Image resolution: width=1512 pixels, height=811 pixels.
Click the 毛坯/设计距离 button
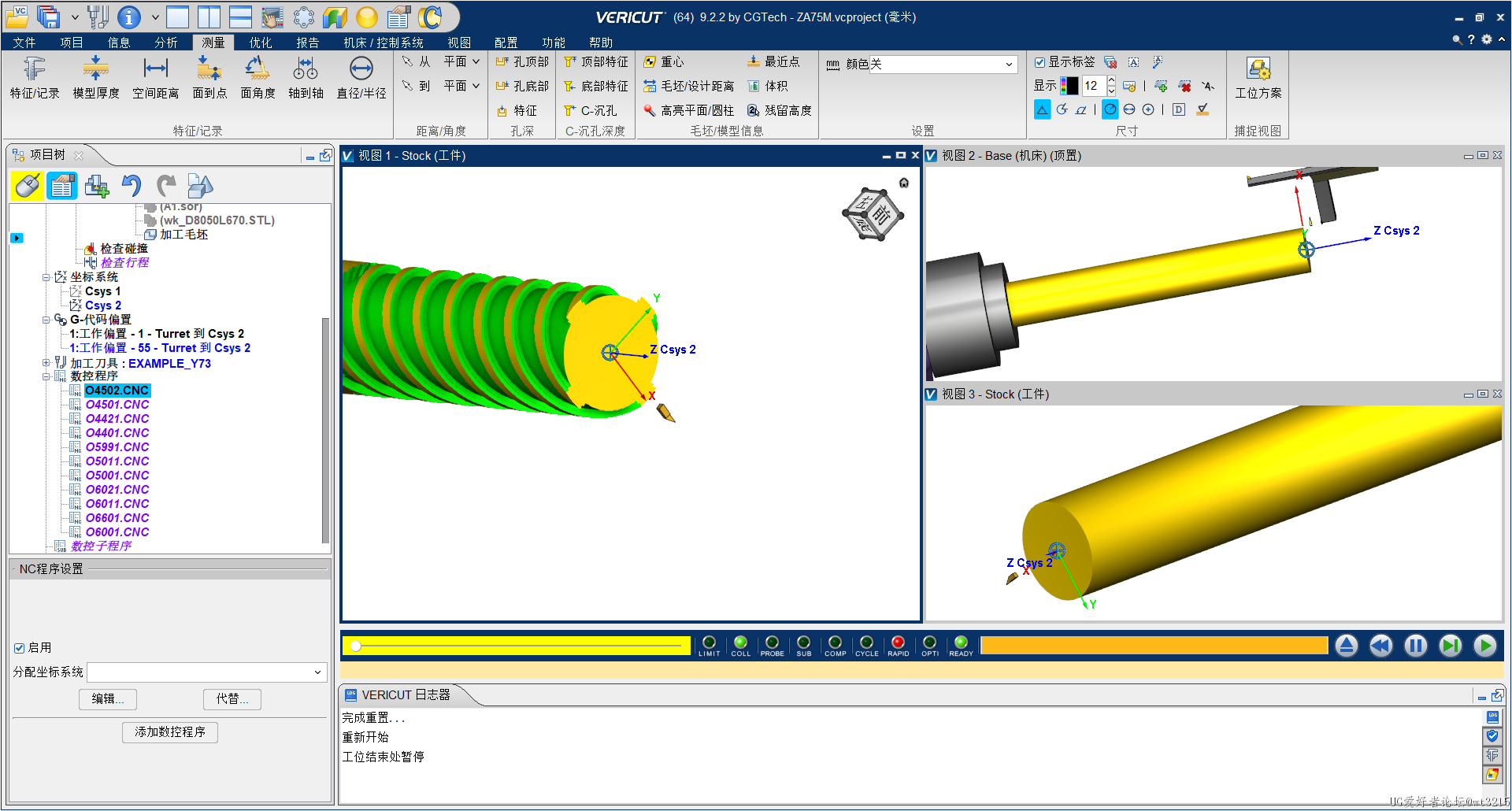[689, 86]
